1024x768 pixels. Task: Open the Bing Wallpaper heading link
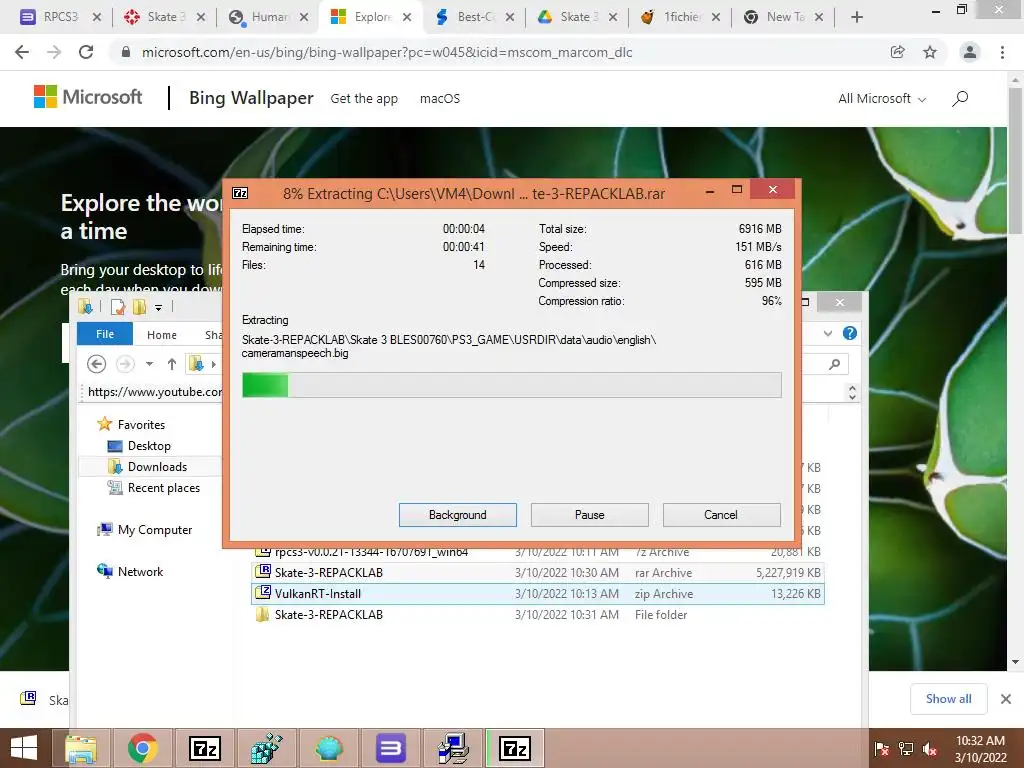pos(251,98)
